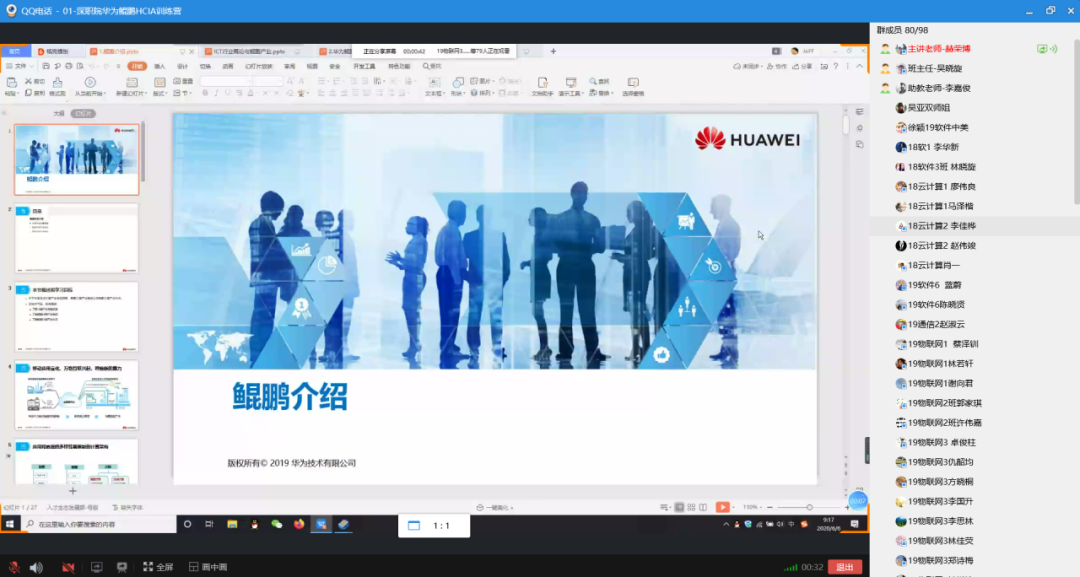Click the 查找 (Find) icon

click(598, 81)
